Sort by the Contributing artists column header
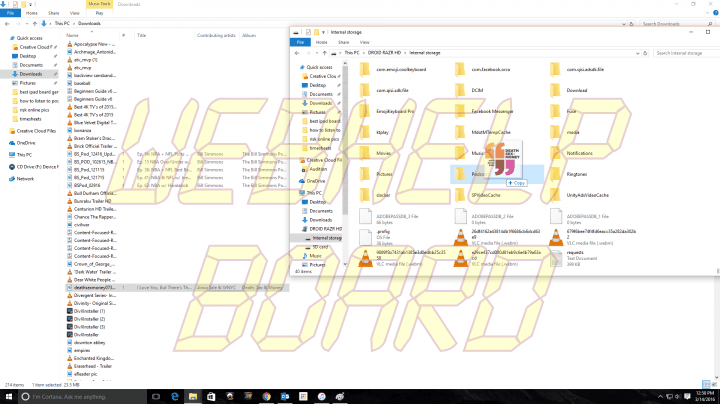The image size is (720, 404). pyautogui.click(x=216, y=35)
